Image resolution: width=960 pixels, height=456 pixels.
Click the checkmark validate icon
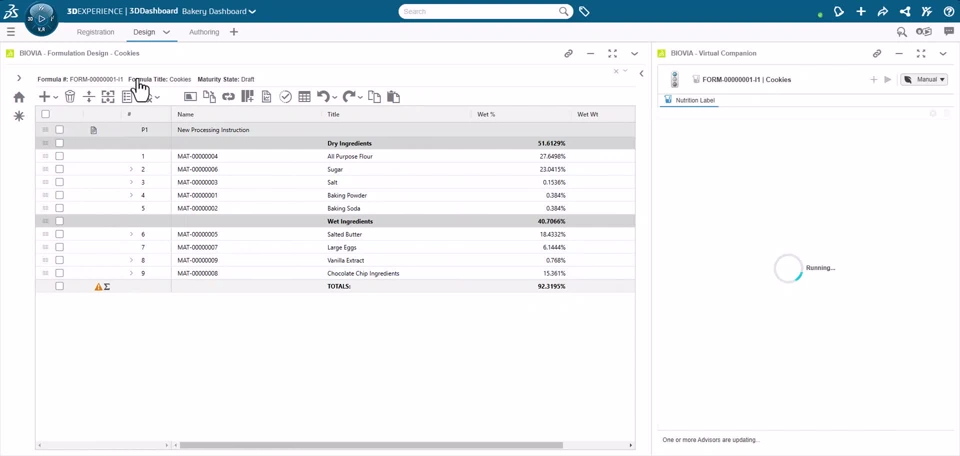(x=285, y=97)
